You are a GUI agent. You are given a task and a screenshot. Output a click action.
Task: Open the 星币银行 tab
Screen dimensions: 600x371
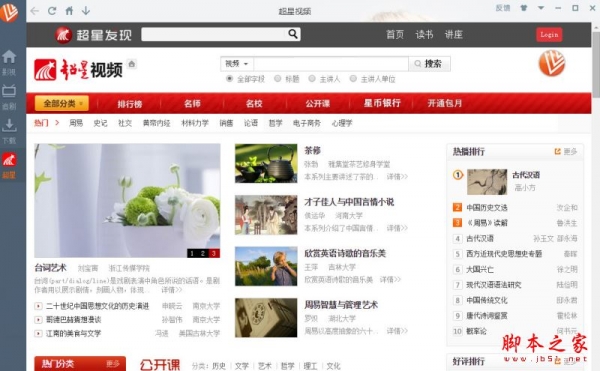tap(382, 103)
